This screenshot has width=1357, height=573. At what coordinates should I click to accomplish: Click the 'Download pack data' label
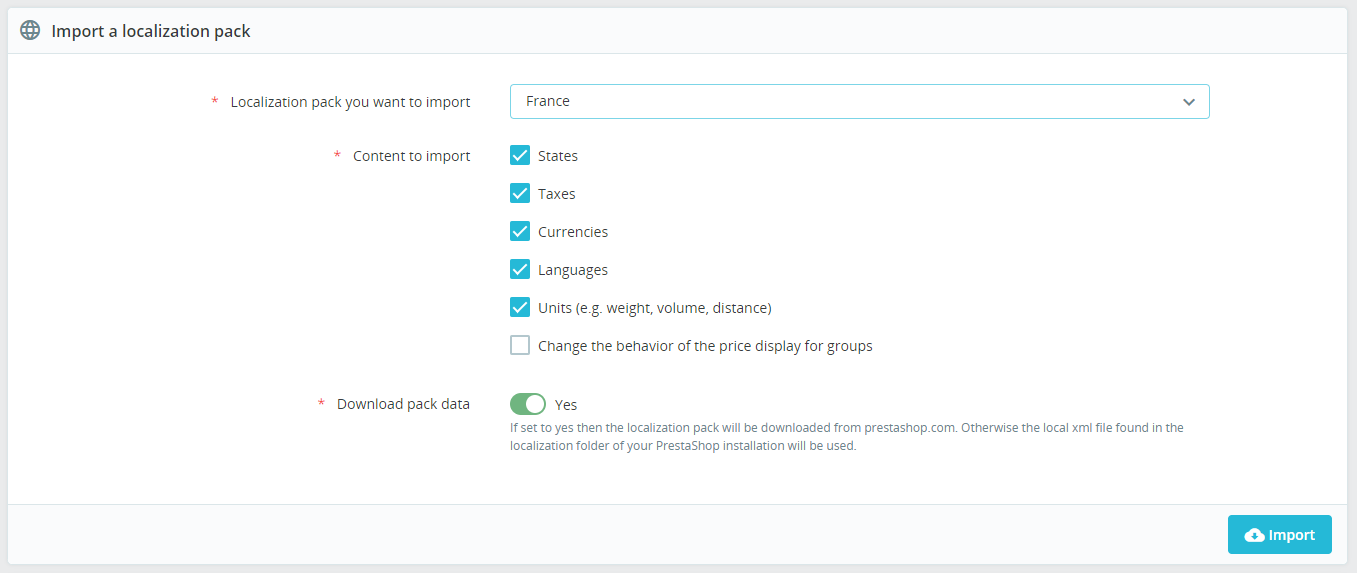(403, 404)
